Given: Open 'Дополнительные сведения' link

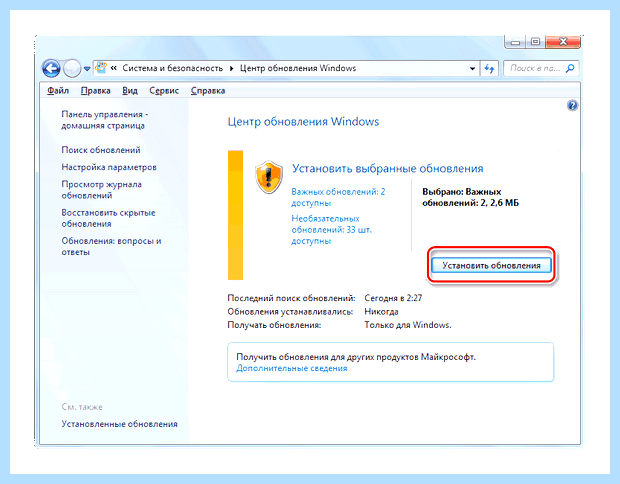Looking at the screenshot, I should (292, 368).
